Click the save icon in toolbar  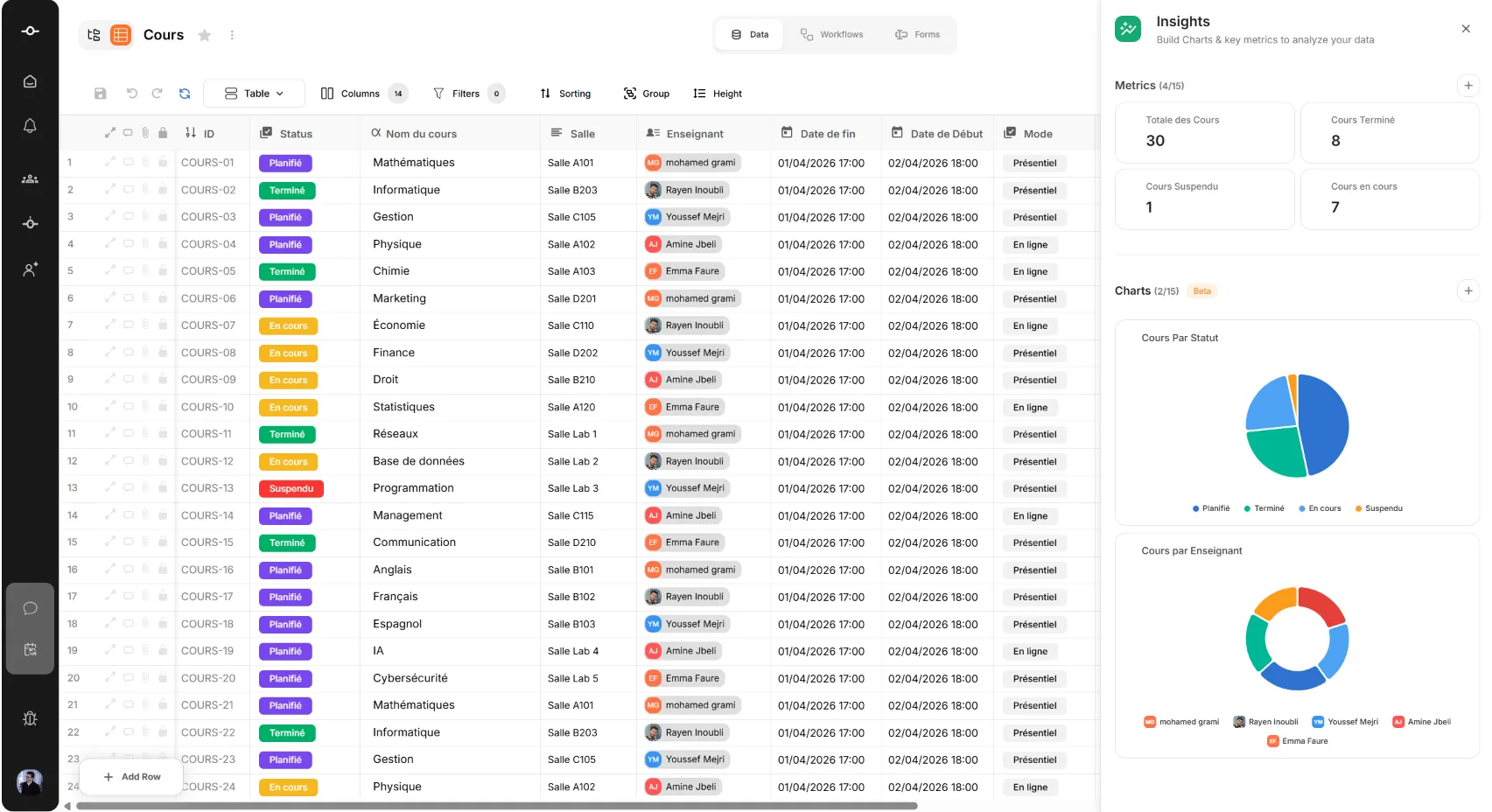point(101,94)
